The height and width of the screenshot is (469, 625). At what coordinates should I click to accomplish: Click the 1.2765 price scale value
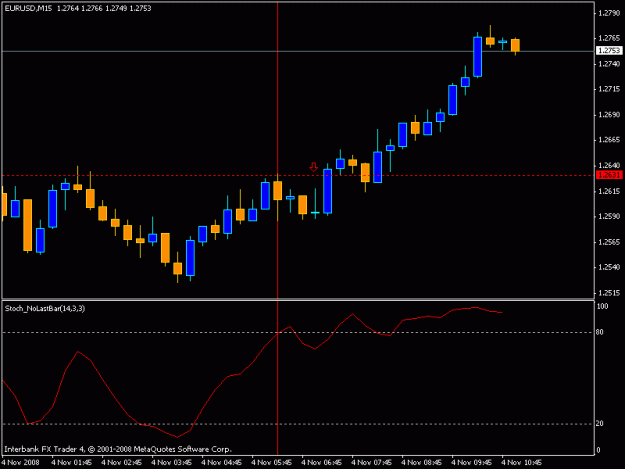(x=609, y=38)
